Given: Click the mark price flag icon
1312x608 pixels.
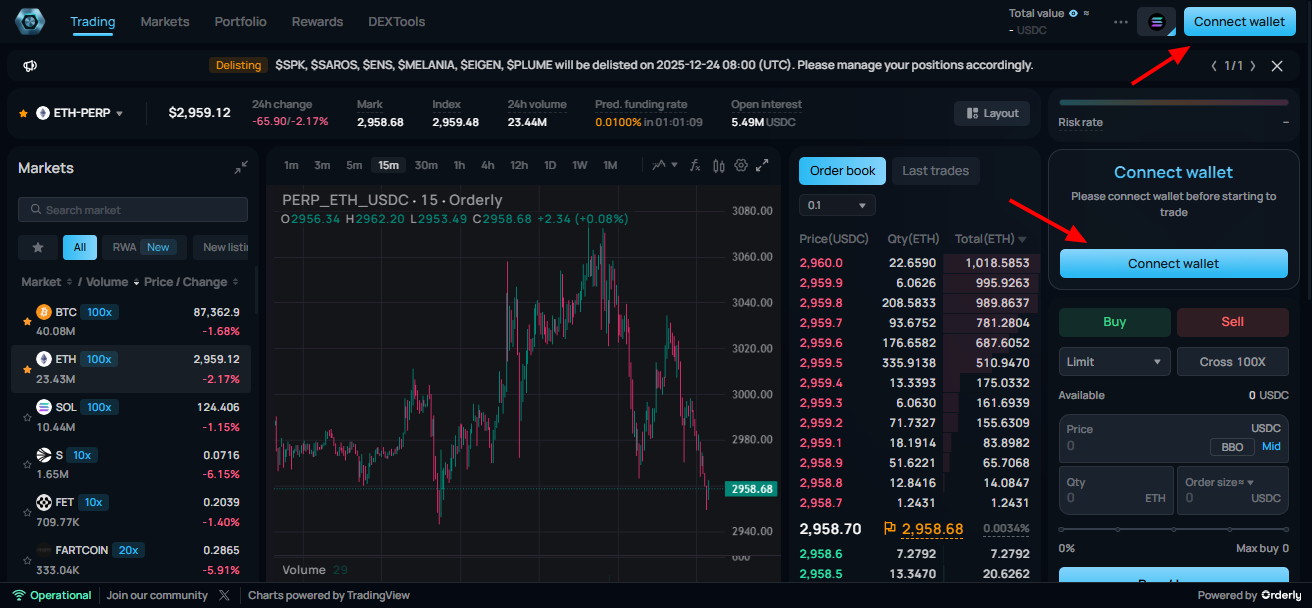Looking at the screenshot, I should tap(889, 528).
